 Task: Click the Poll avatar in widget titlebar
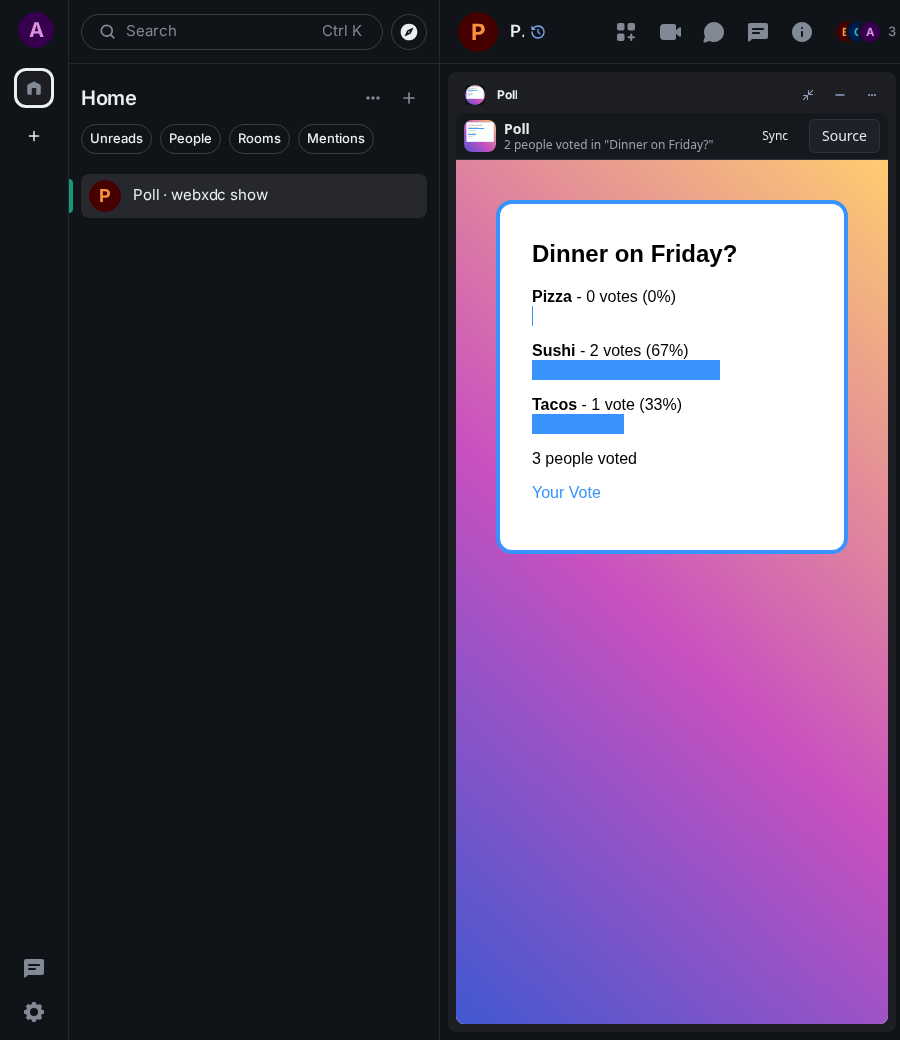pos(475,95)
